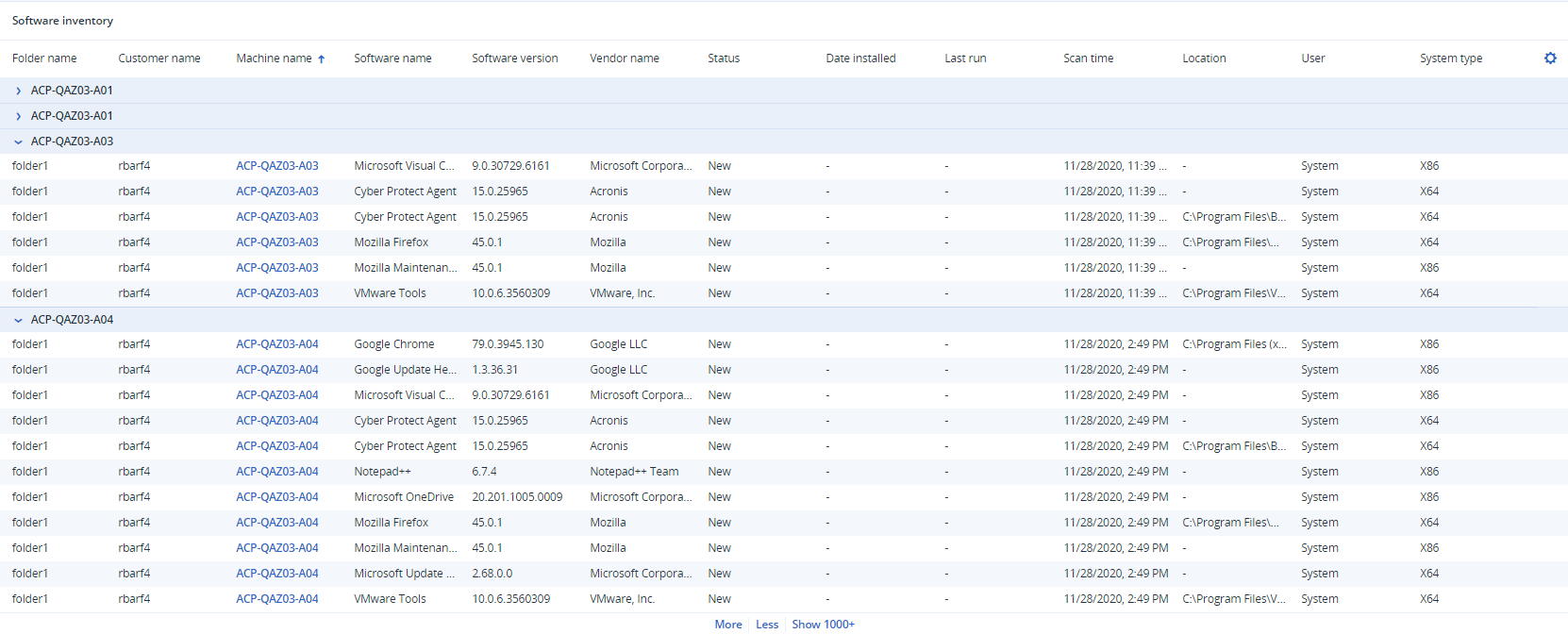1568x634 pixels.
Task: Select the Notepad++ software name cell
Action: 382,472
